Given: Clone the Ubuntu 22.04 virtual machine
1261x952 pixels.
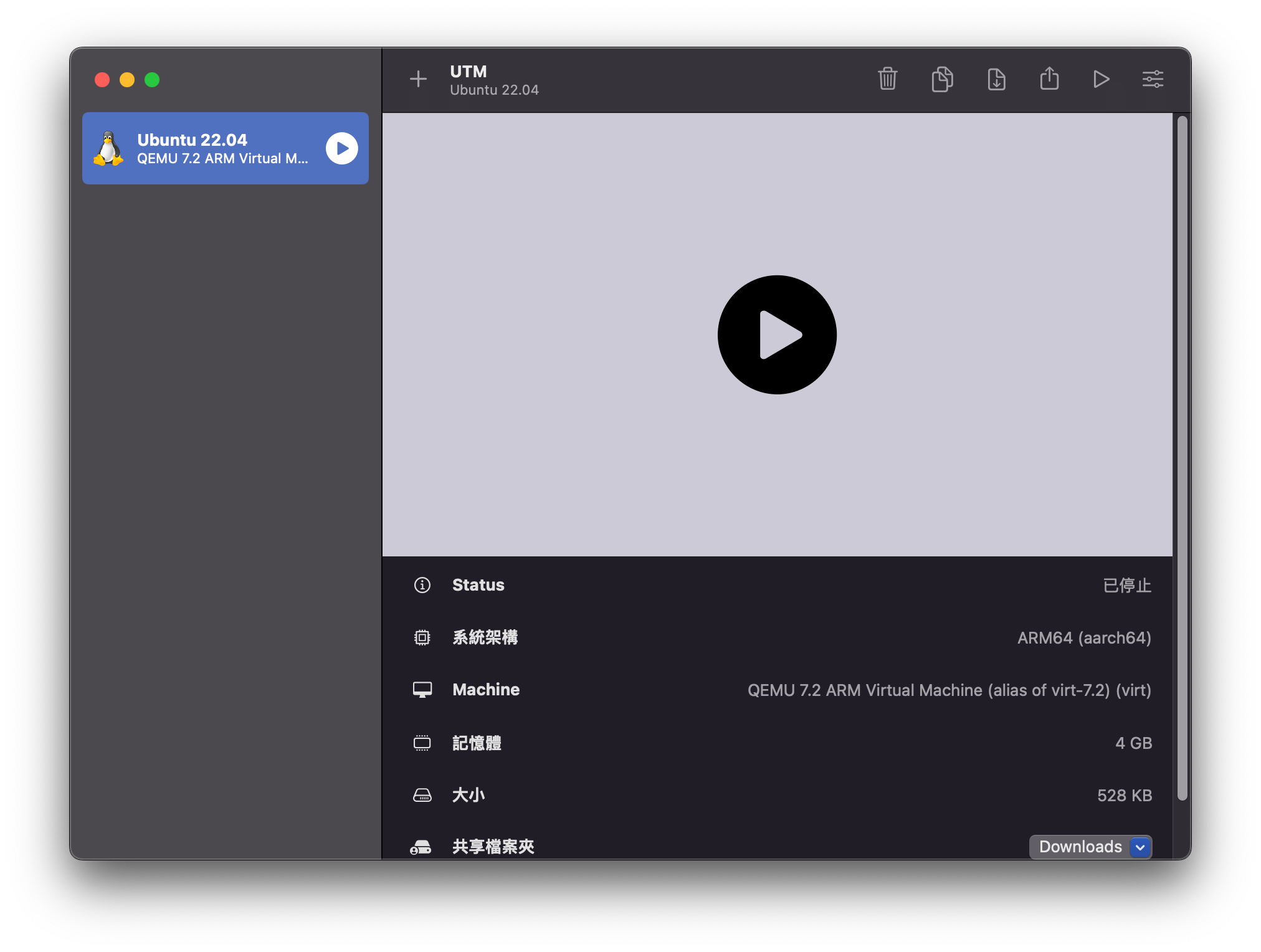Looking at the screenshot, I should point(941,79).
